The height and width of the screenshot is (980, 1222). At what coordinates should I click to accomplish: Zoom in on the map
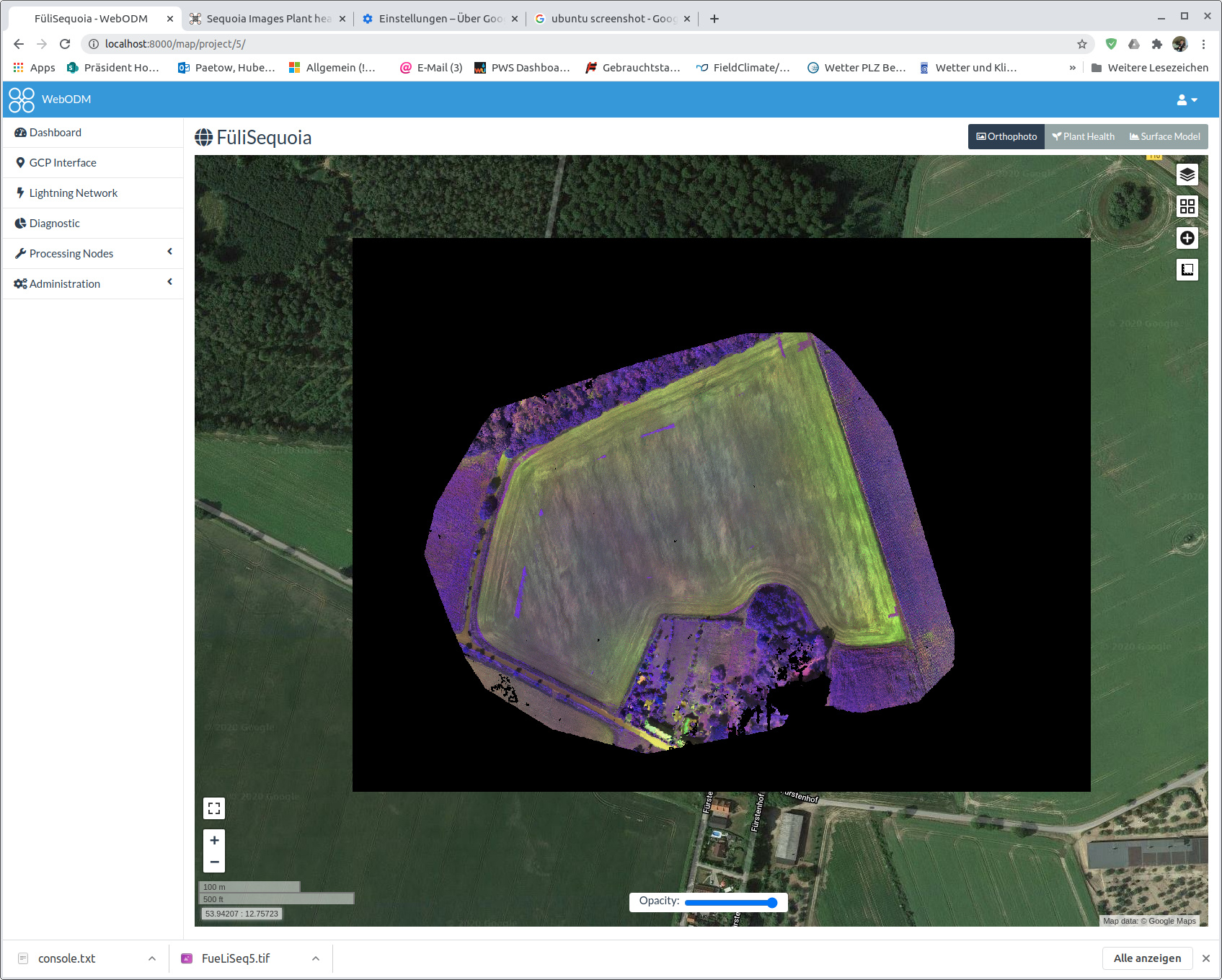coord(214,840)
